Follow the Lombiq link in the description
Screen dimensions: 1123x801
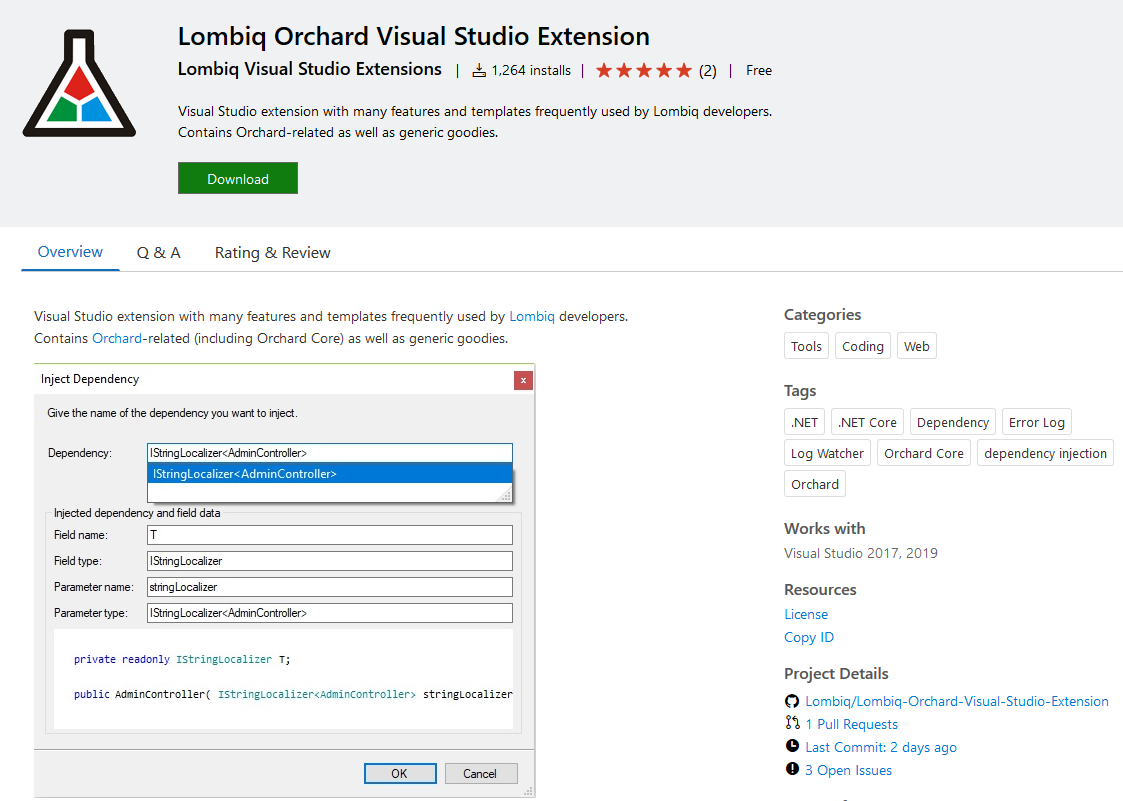click(532, 317)
